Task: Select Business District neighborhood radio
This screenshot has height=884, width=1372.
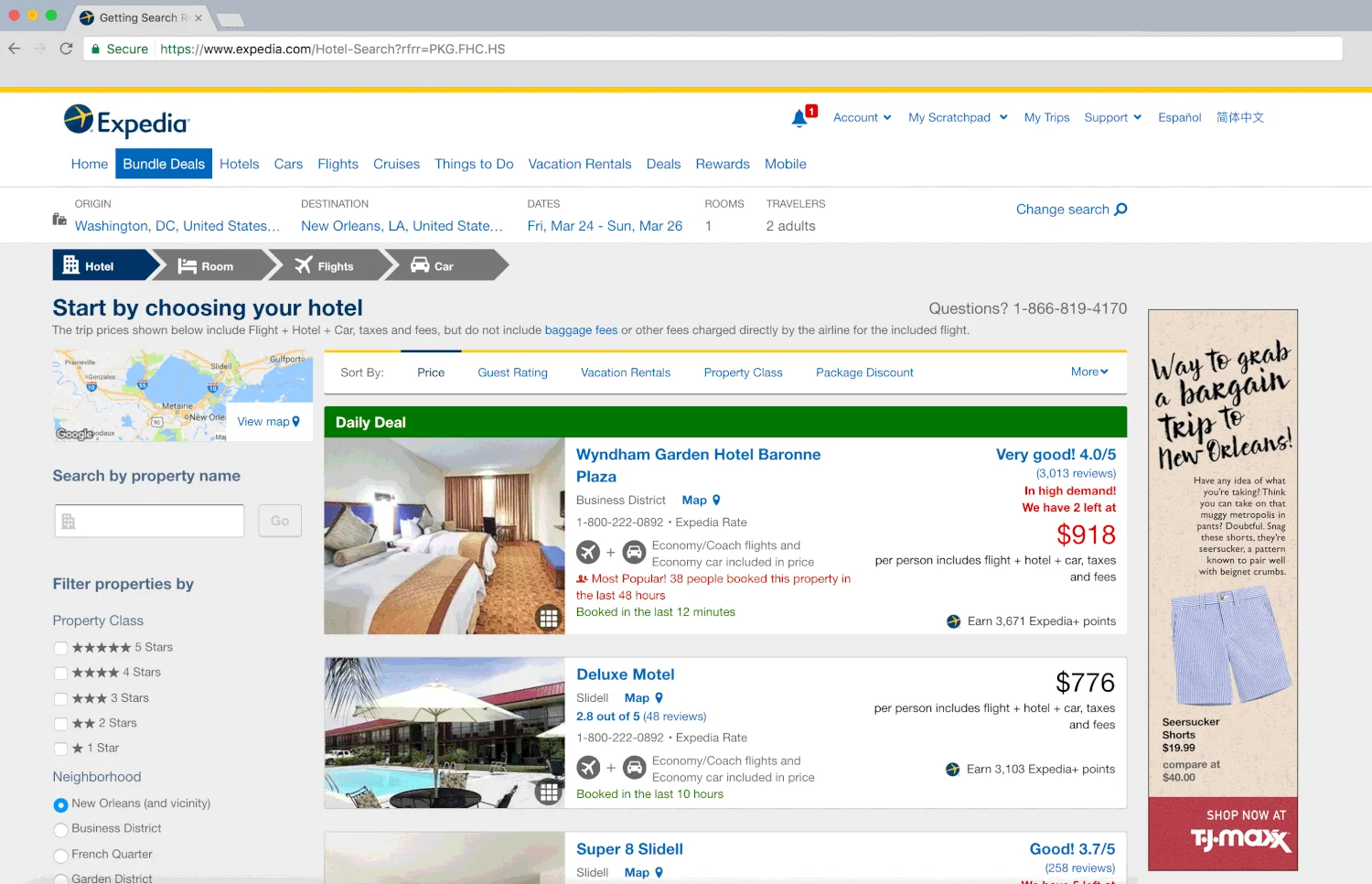Action: tap(60, 829)
